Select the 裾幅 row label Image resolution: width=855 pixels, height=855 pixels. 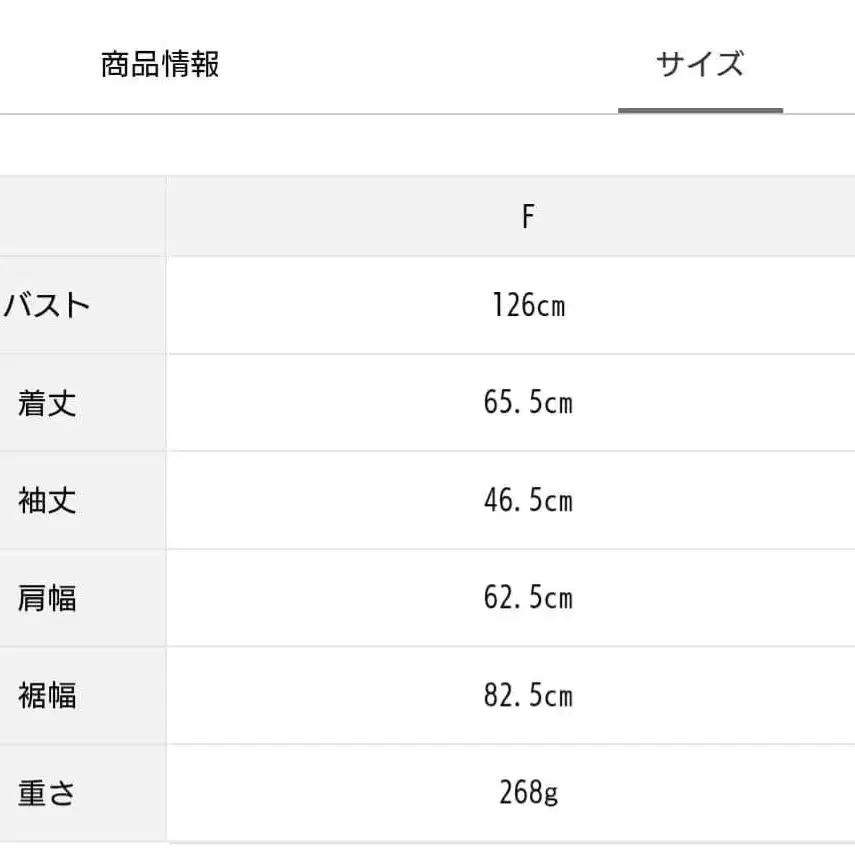pyautogui.click(x=45, y=695)
